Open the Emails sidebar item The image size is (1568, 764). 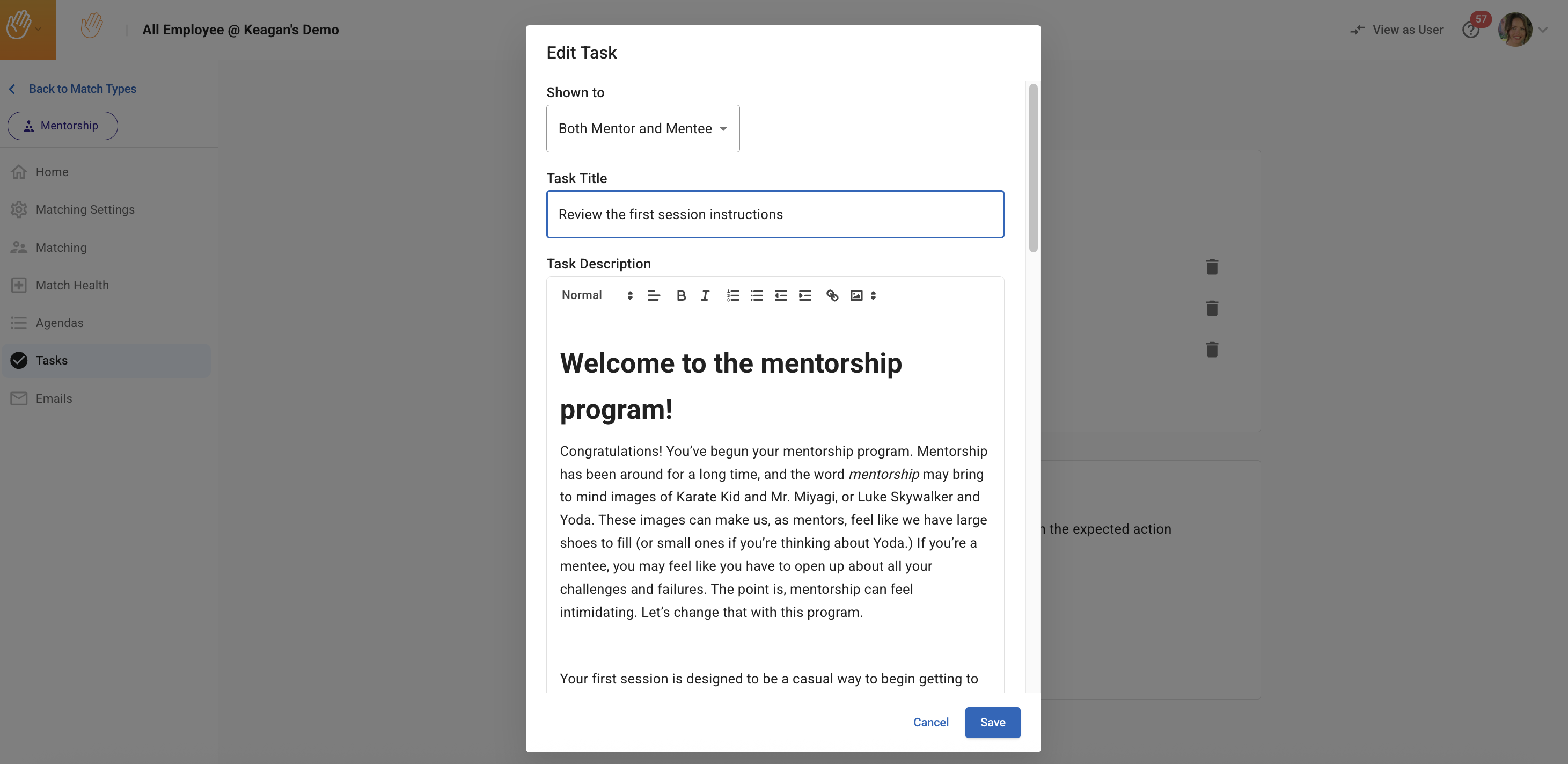click(54, 398)
